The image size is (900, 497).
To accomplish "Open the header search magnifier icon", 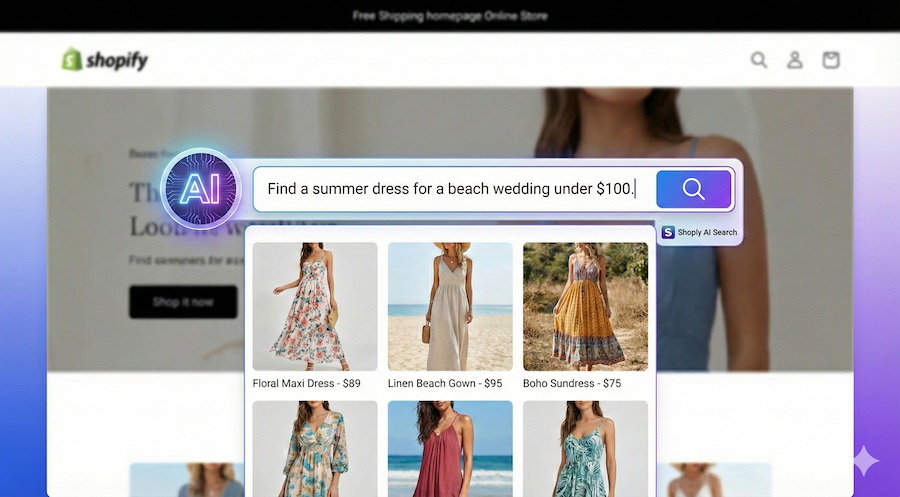I will click(759, 60).
